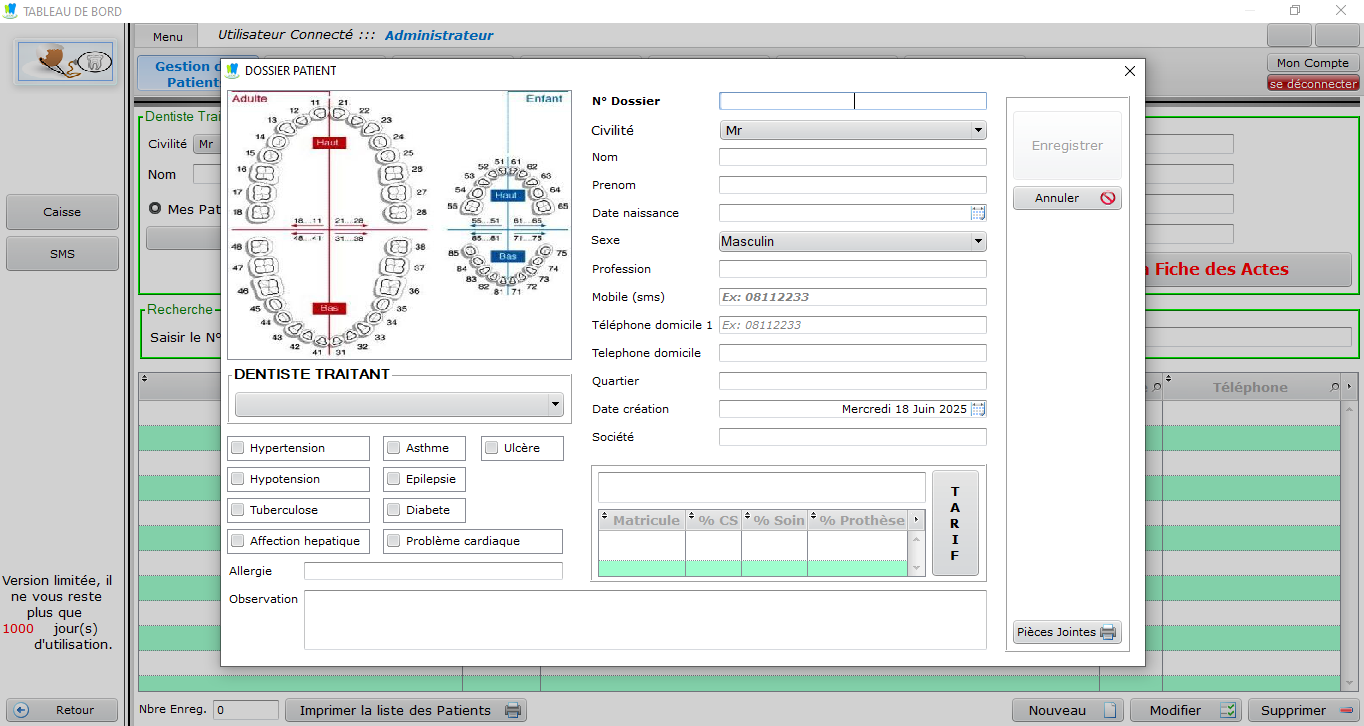Check the Hypertension checkbox
Image resolution: width=1364 pixels, height=726 pixels.
[x=238, y=448]
